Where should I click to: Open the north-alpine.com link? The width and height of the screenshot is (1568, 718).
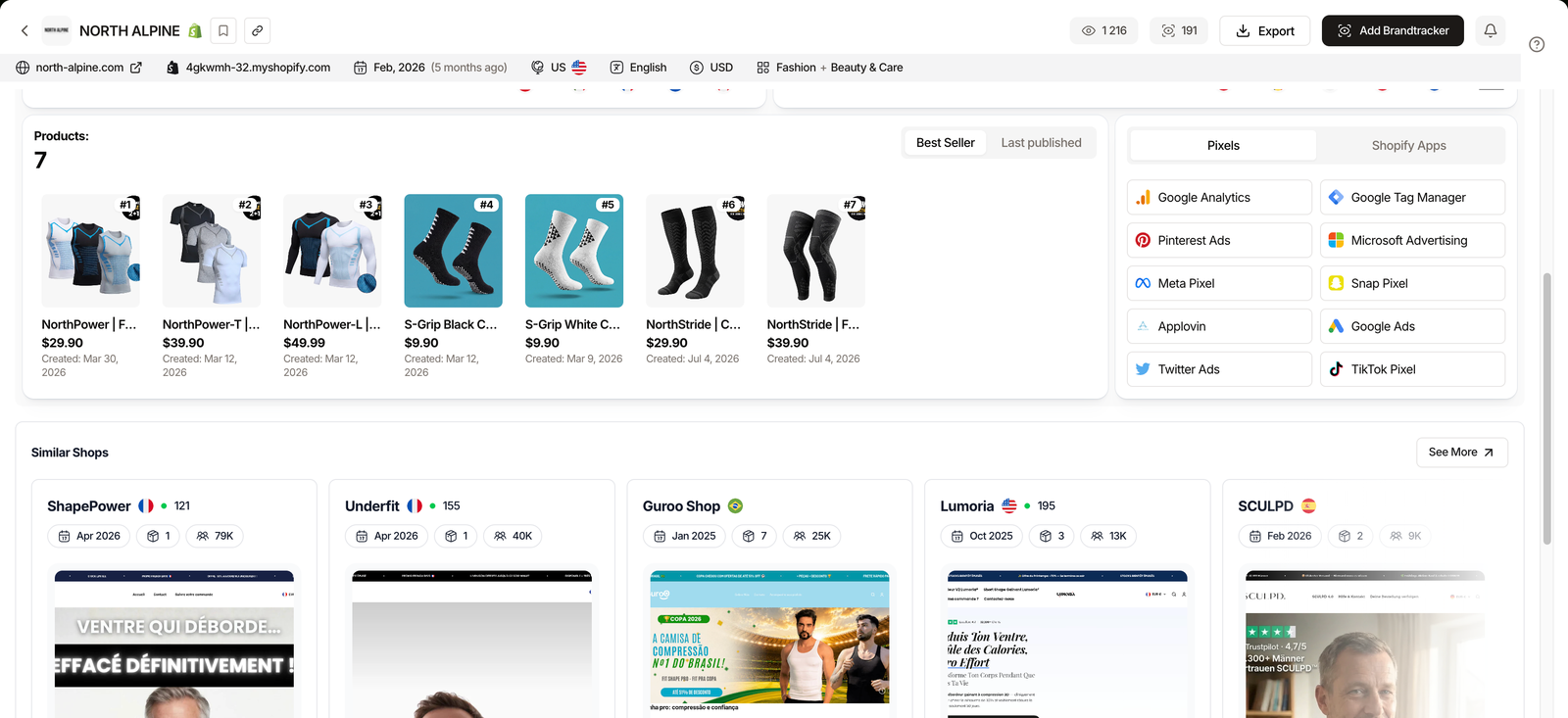point(79,68)
